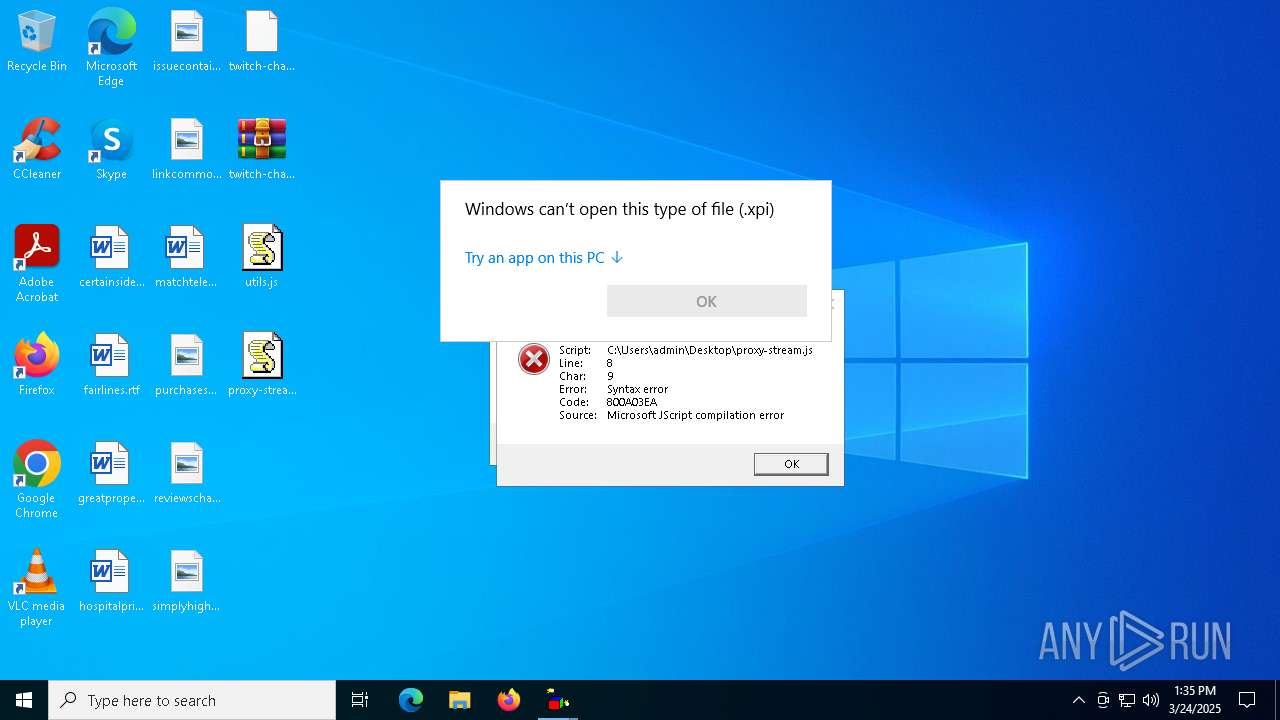Select the blank twitch-cha... file icon
Screen dimensions: 1280x720
point(262,42)
